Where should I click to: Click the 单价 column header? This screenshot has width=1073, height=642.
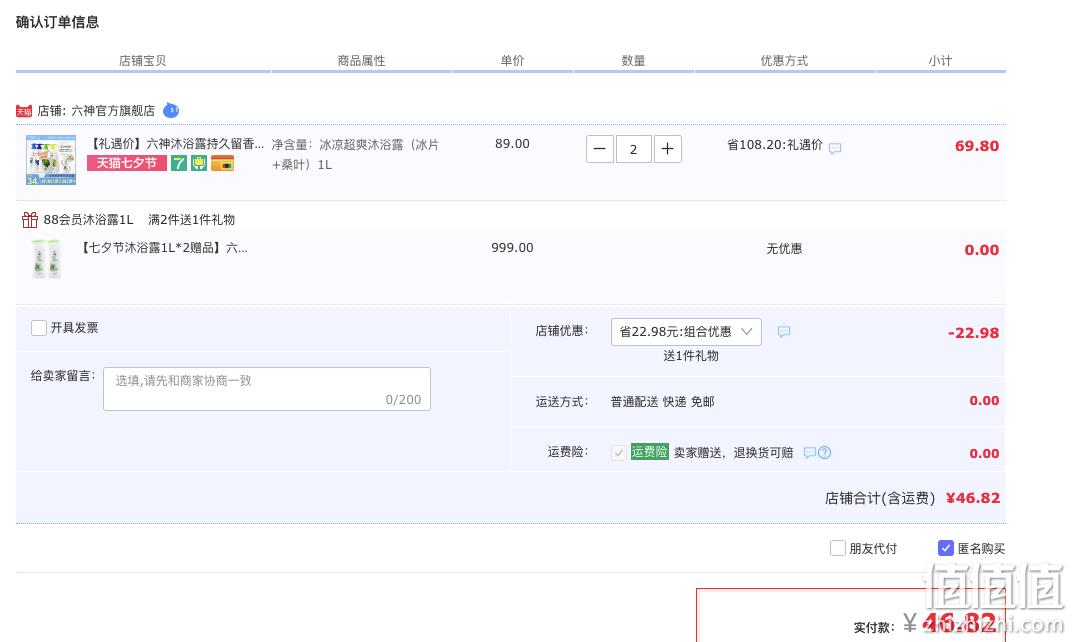coord(512,61)
